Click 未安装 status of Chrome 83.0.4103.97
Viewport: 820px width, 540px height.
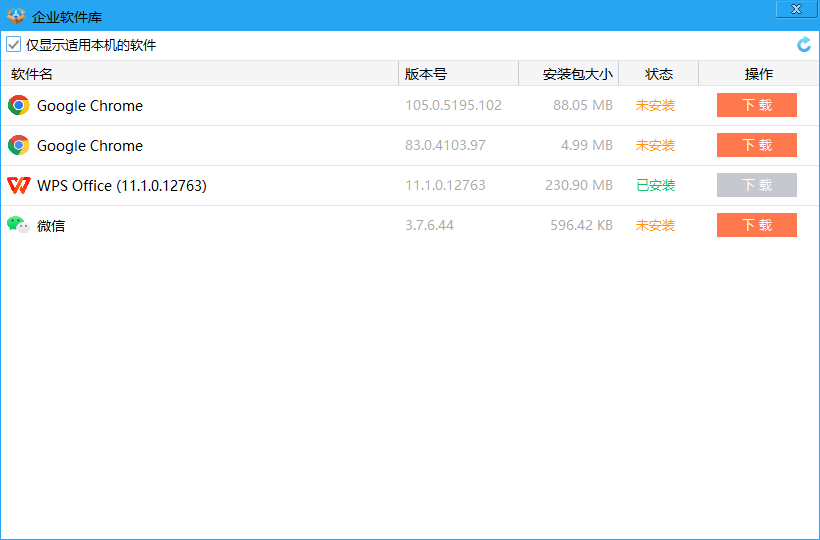pyautogui.click(x=655, y=145)
